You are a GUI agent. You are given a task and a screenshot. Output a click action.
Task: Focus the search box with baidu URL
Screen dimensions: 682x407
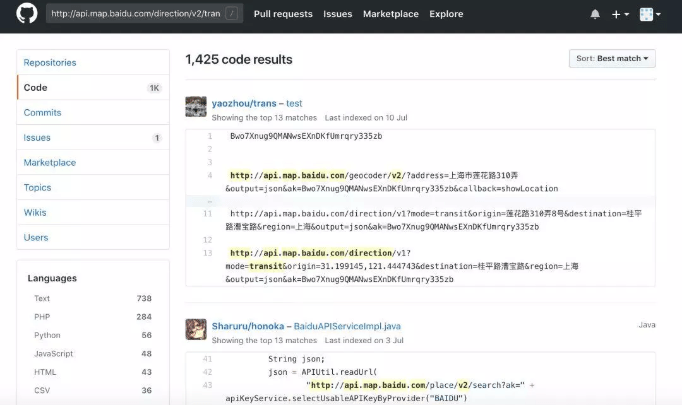click(x=144, y=13)
